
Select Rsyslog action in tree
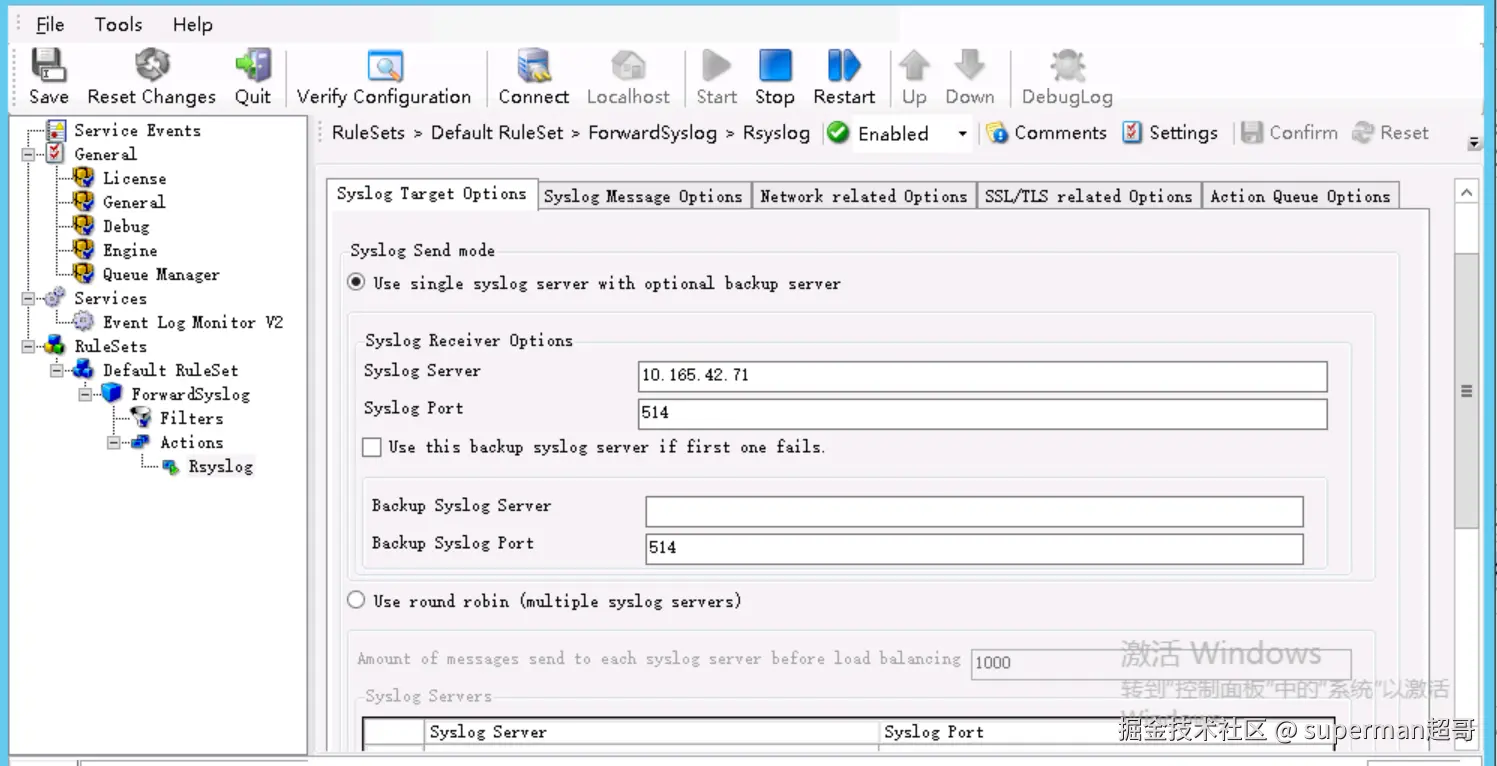(220, 466)
